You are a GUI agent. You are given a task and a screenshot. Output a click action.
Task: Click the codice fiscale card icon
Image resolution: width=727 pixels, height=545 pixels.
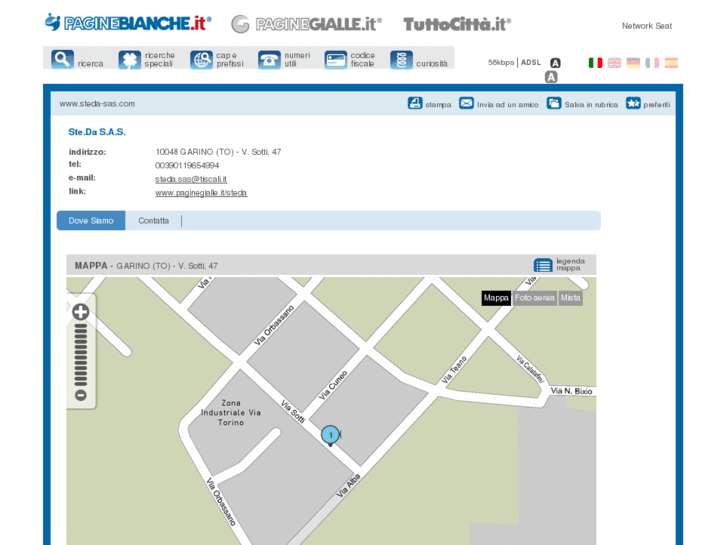click(336, 60)
